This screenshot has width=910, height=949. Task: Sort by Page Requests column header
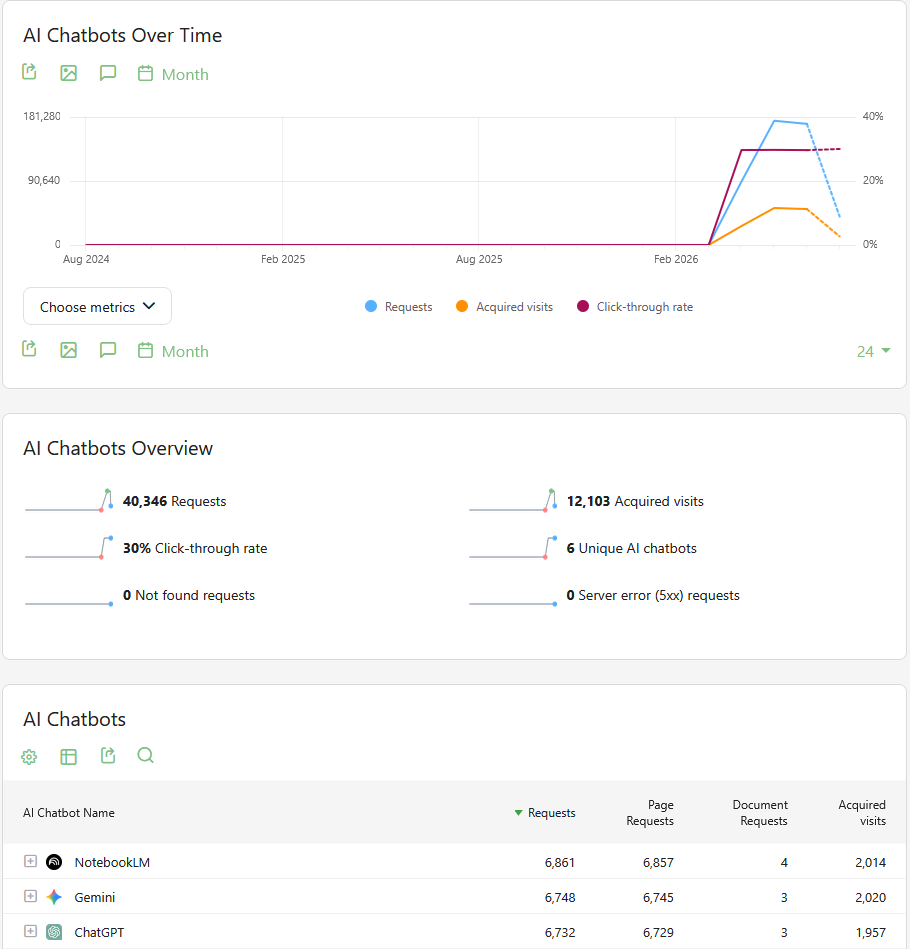[650, 813]
